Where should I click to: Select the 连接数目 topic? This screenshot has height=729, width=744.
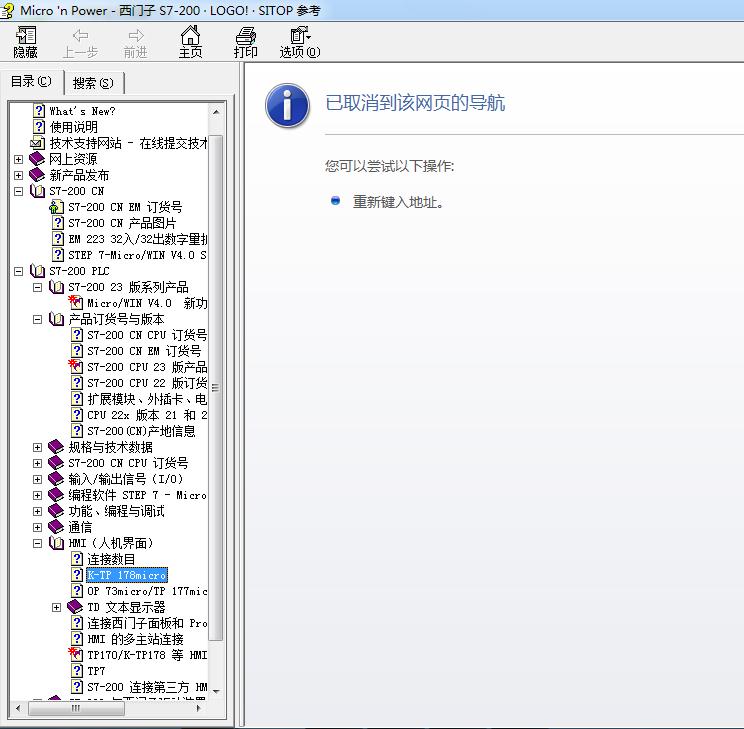(111, 559)
